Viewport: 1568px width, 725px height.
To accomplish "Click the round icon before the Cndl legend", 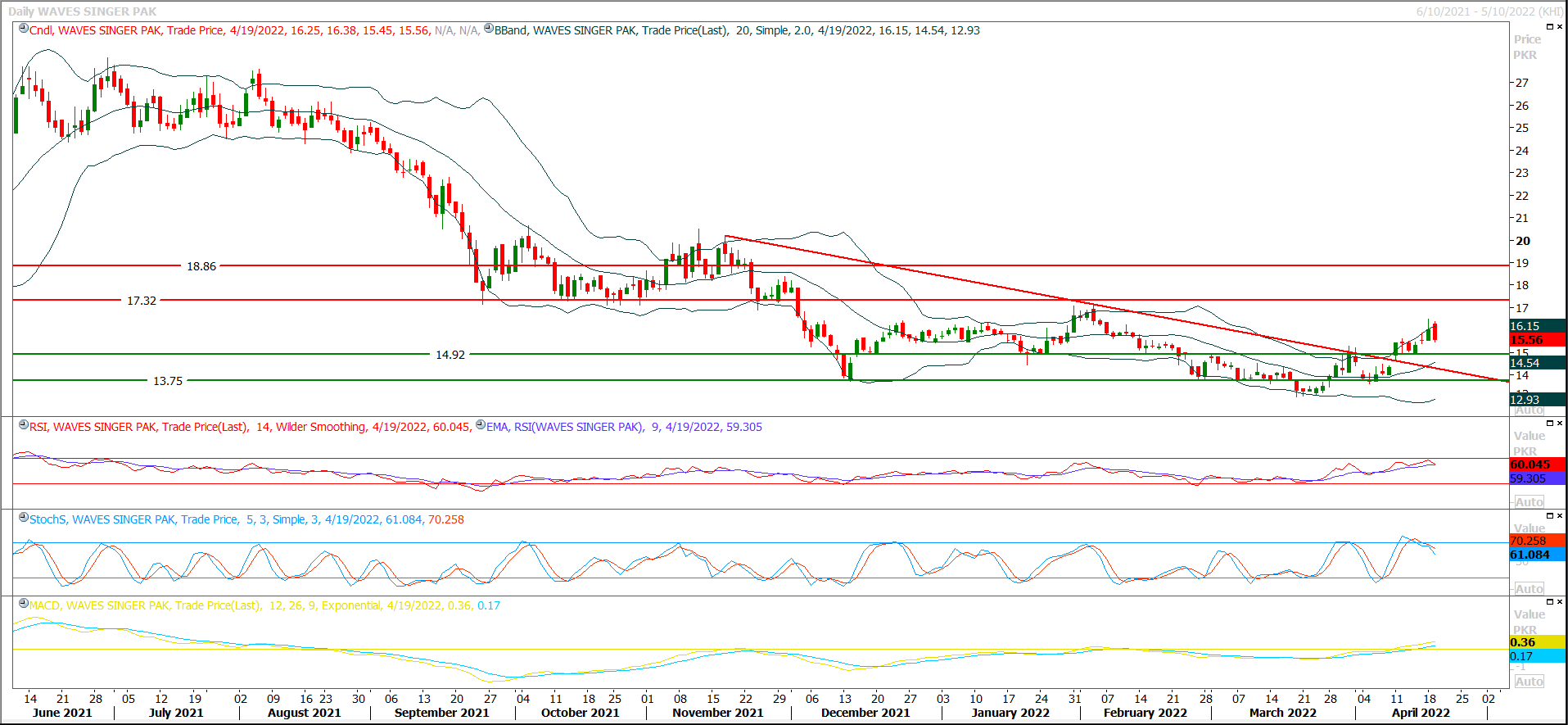I will coord(24,29).
